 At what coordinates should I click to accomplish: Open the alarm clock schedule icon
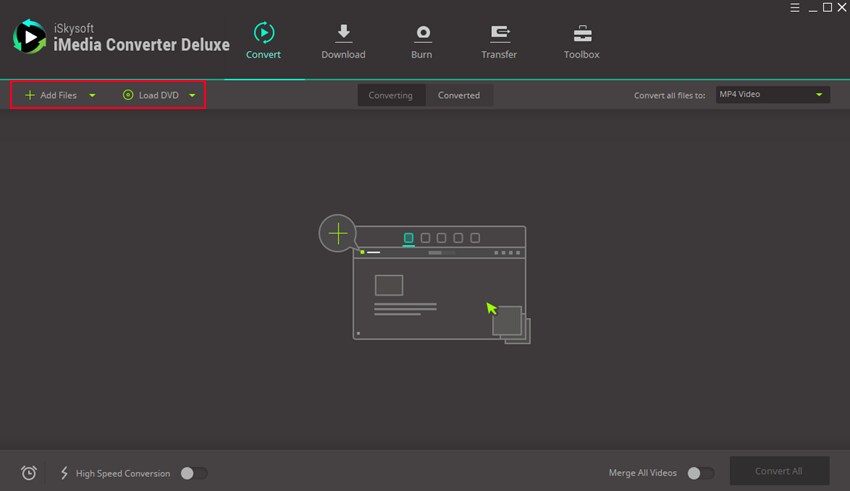[x=29, y=473]
